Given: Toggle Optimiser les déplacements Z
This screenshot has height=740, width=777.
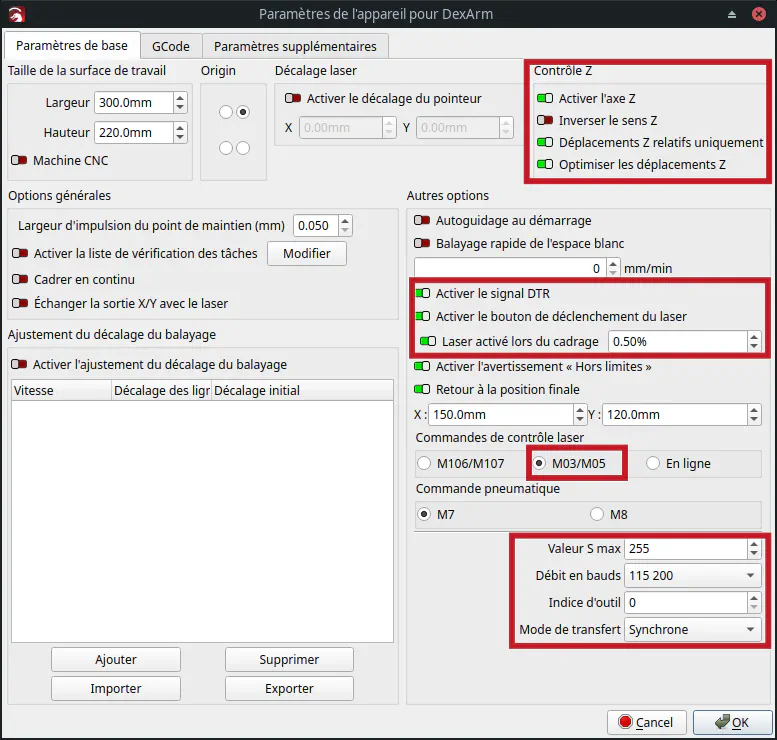Looking at the screenshot, I should 545,164.
